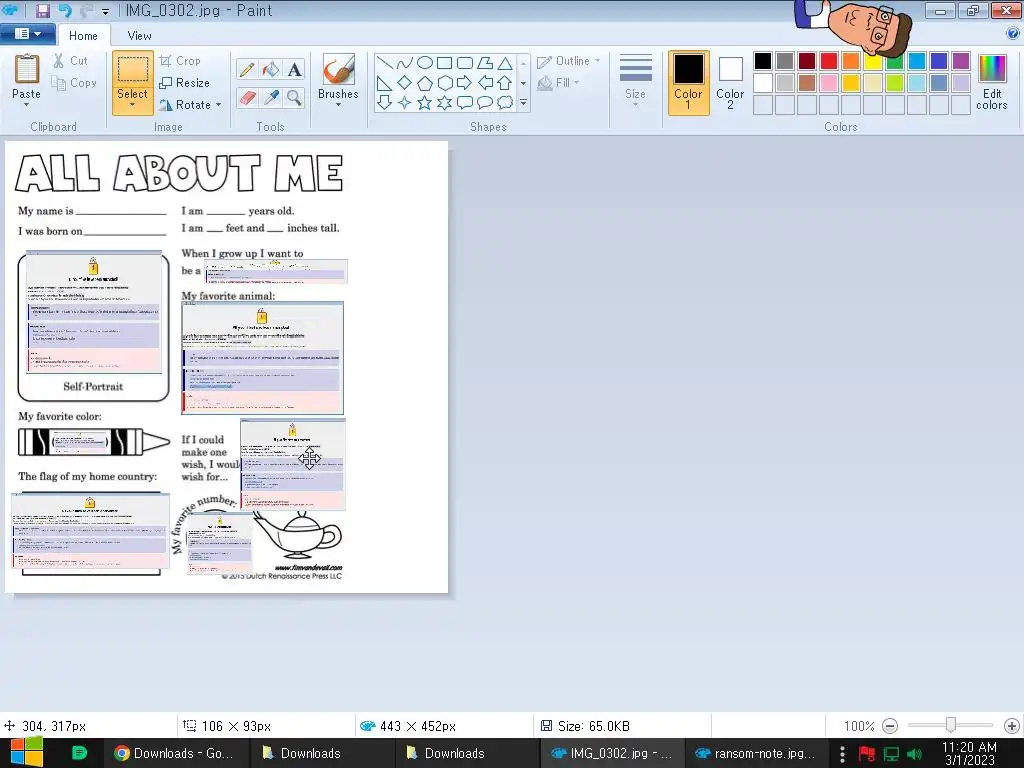Select the Pencil tool
The image size is (1024, 768).
(x=247, y=69)
